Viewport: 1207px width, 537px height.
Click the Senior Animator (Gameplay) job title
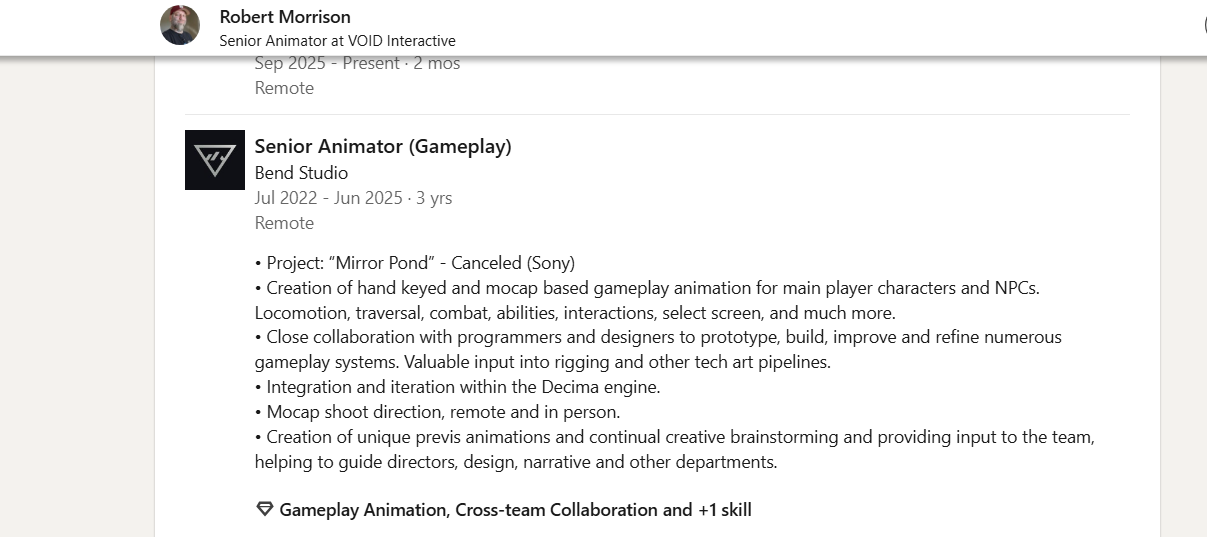tap(383, 147)
